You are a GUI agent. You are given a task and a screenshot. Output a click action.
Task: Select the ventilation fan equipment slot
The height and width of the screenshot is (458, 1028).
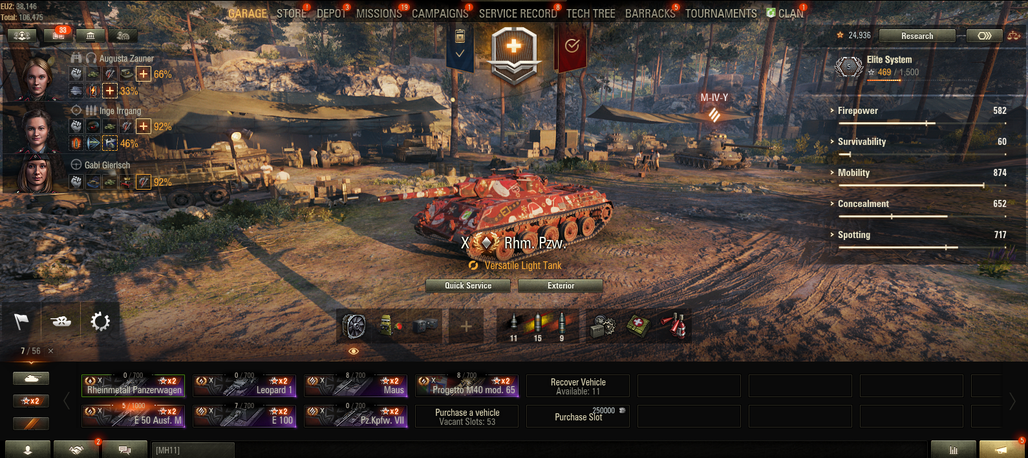tap(355, 326)
